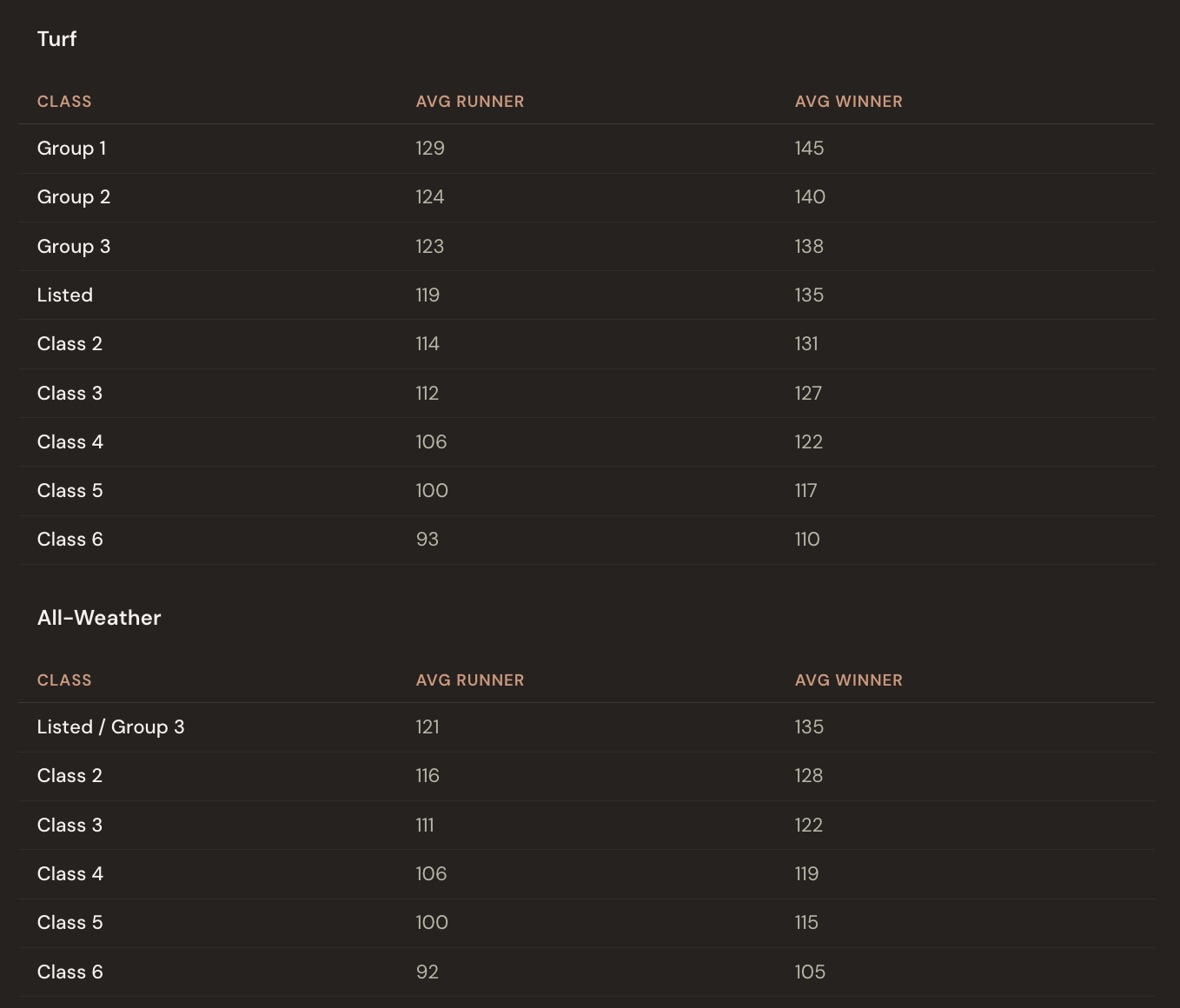Click the All-Weather section heading
The image size is (1180, 1008).
(x=99, y=618)
